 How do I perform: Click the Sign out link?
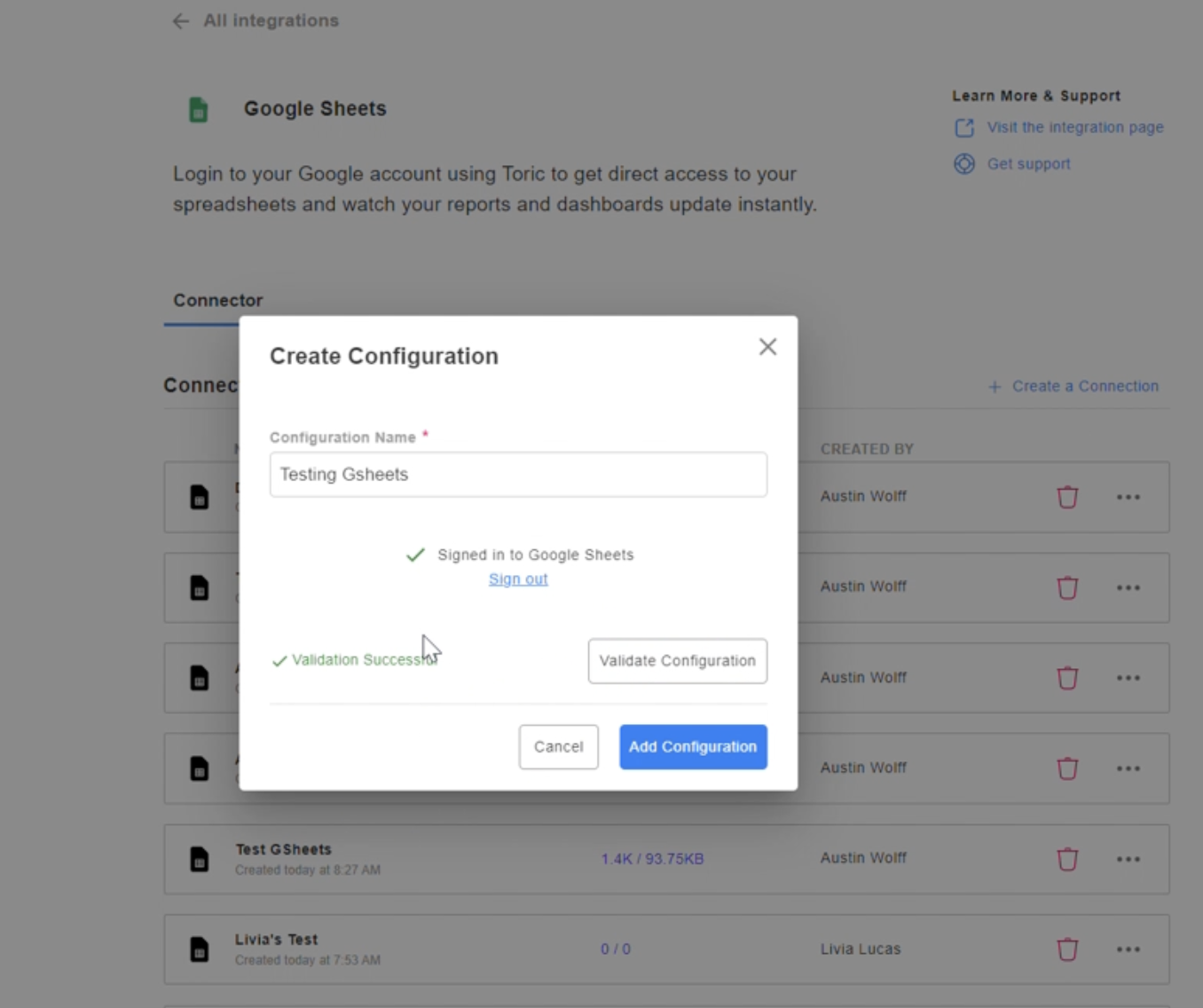coord(518,579)
